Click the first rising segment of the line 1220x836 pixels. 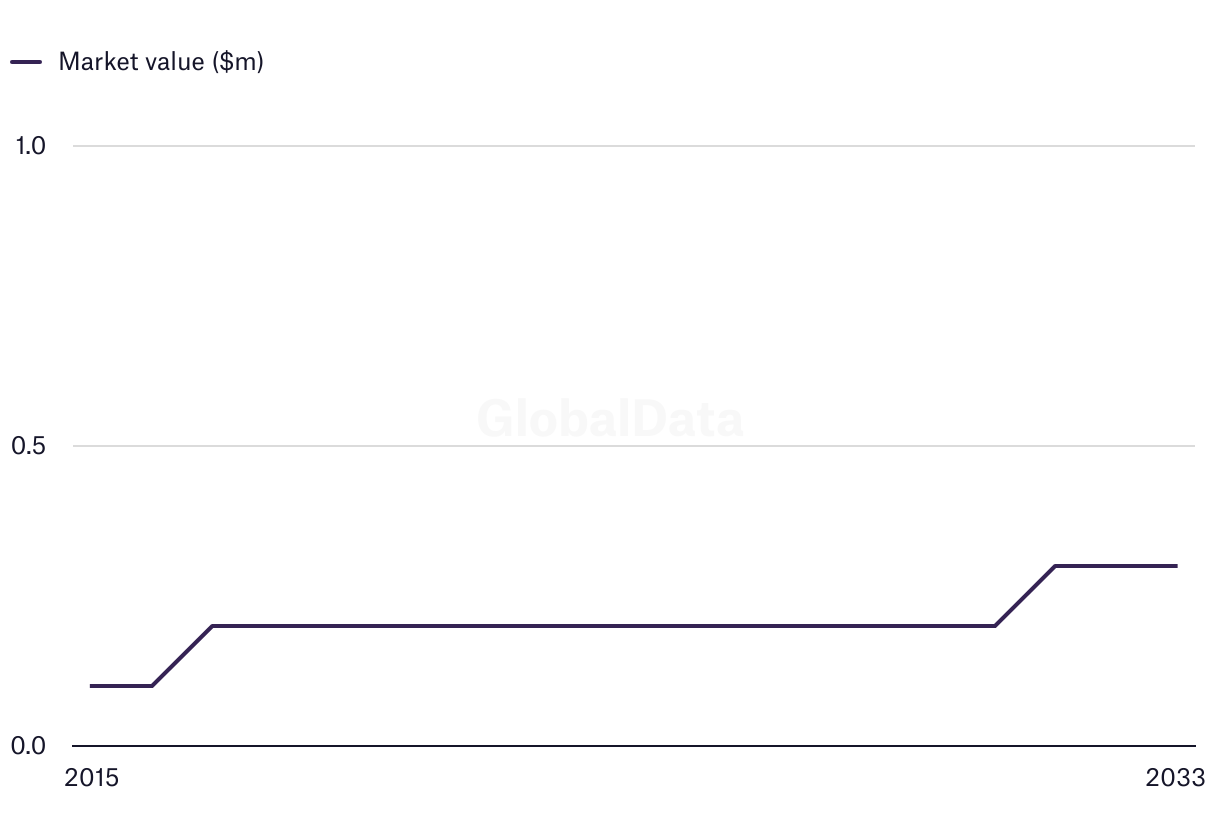pyautogui.click(x=182, y=656)
